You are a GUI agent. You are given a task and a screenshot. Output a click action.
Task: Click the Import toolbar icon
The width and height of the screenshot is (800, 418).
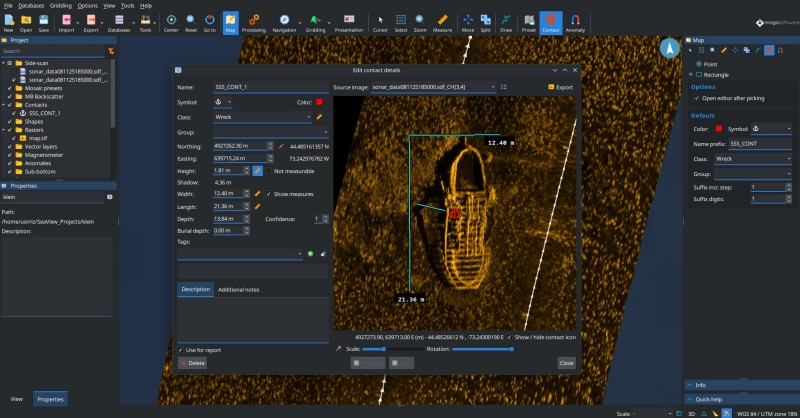[x=66, y=23]
